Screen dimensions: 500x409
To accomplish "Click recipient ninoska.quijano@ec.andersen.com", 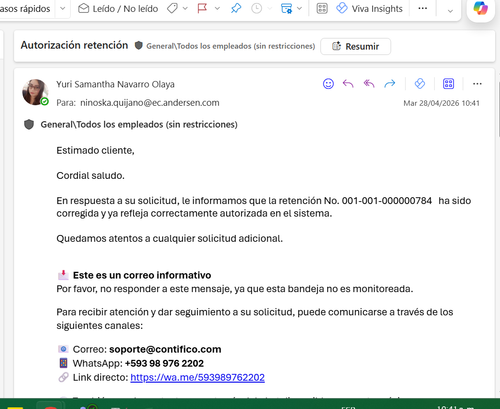I will [x=150, y=103].
